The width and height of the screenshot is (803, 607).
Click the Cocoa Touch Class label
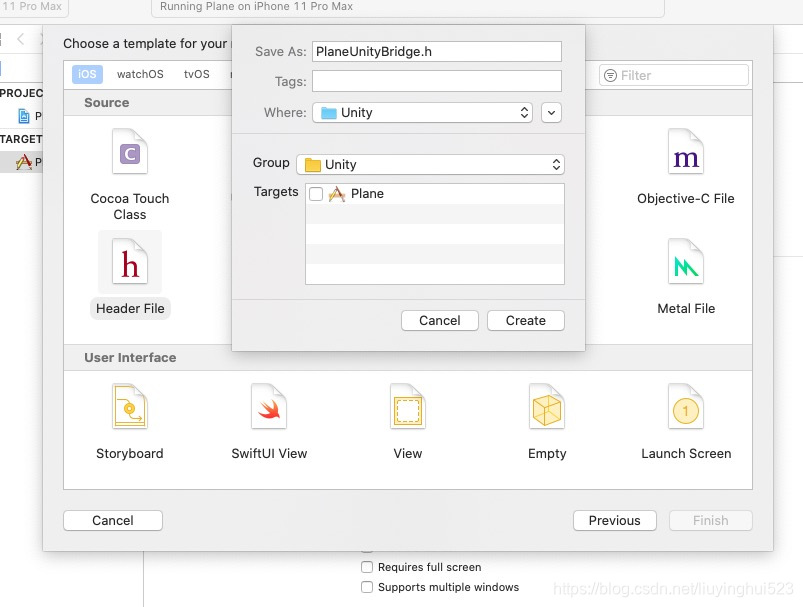130,206
